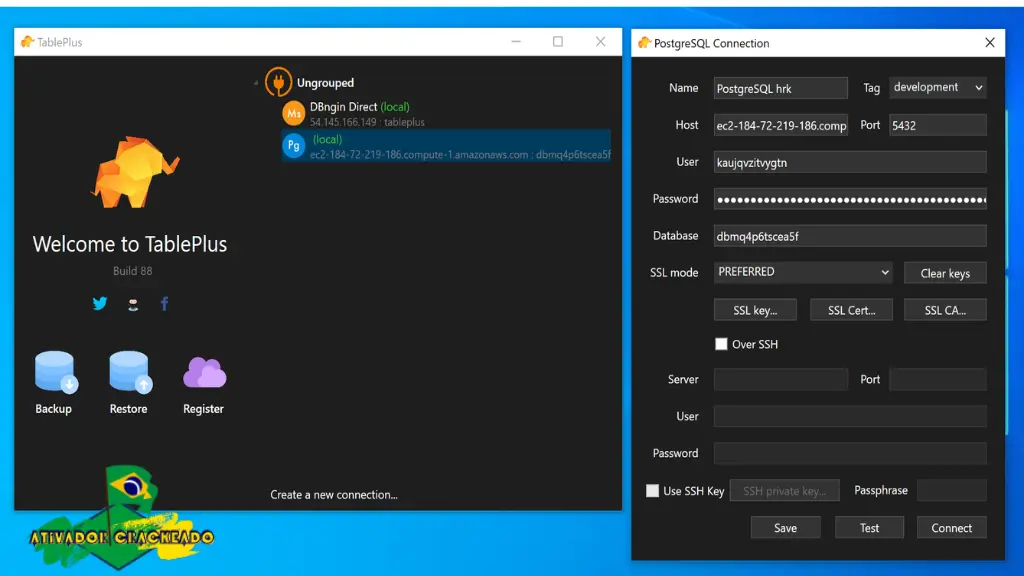Click the Save button
1024x576 pixels.
tap(786, 528)
